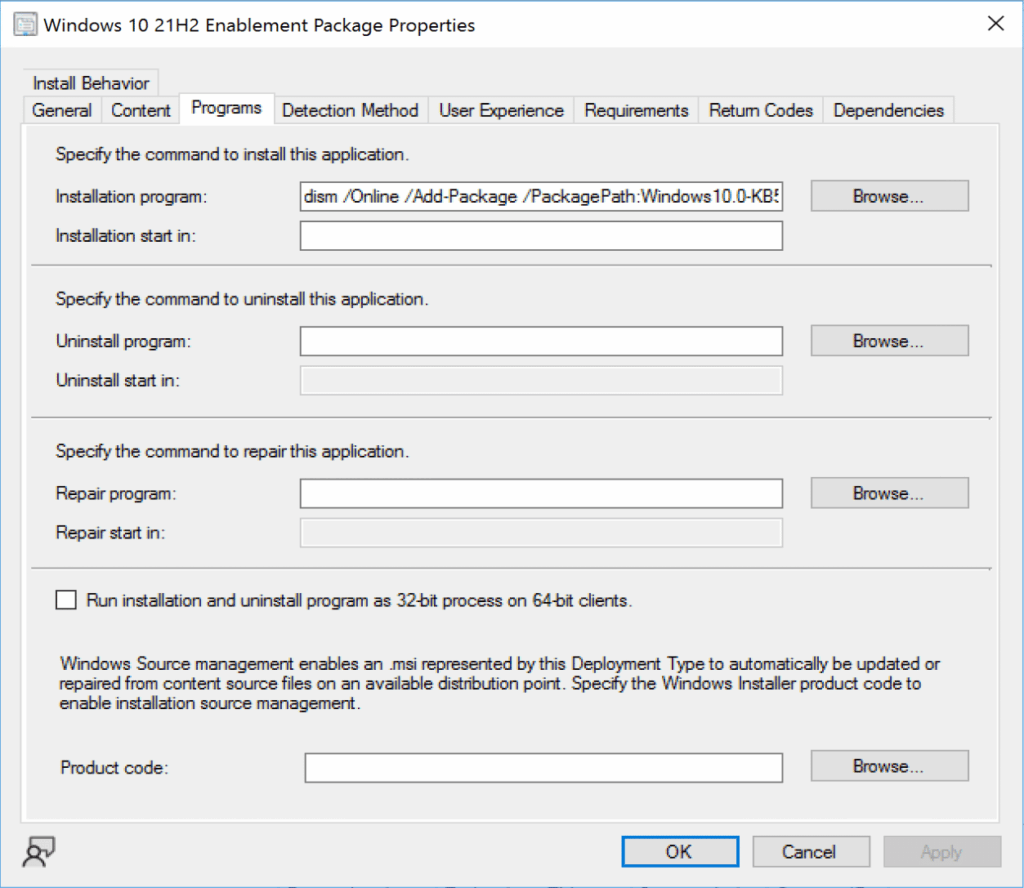Click the Product code input field
This screenshot has height=888, width=1024.
coord(541,767)
